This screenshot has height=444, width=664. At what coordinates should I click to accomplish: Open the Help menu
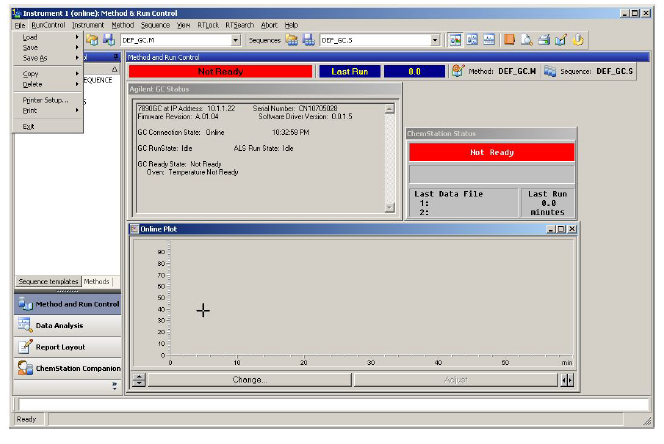[x=291, y=25]
